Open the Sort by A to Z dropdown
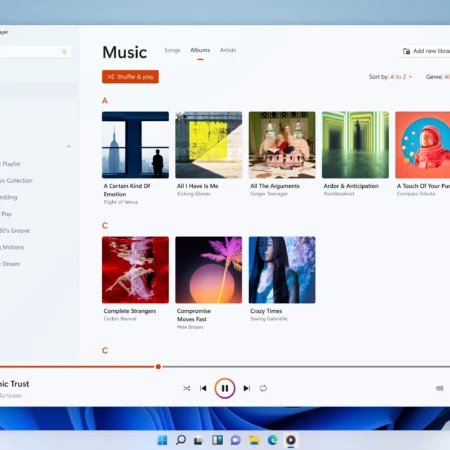The height and width of the screenshot is (450, 450). click(x=390, y=77)
